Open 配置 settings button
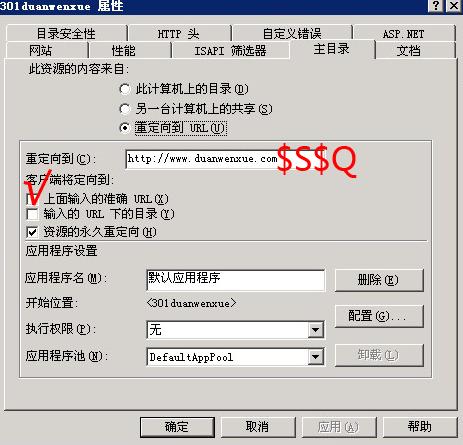Screen dimensions: 463x445 tap(379, 316)
